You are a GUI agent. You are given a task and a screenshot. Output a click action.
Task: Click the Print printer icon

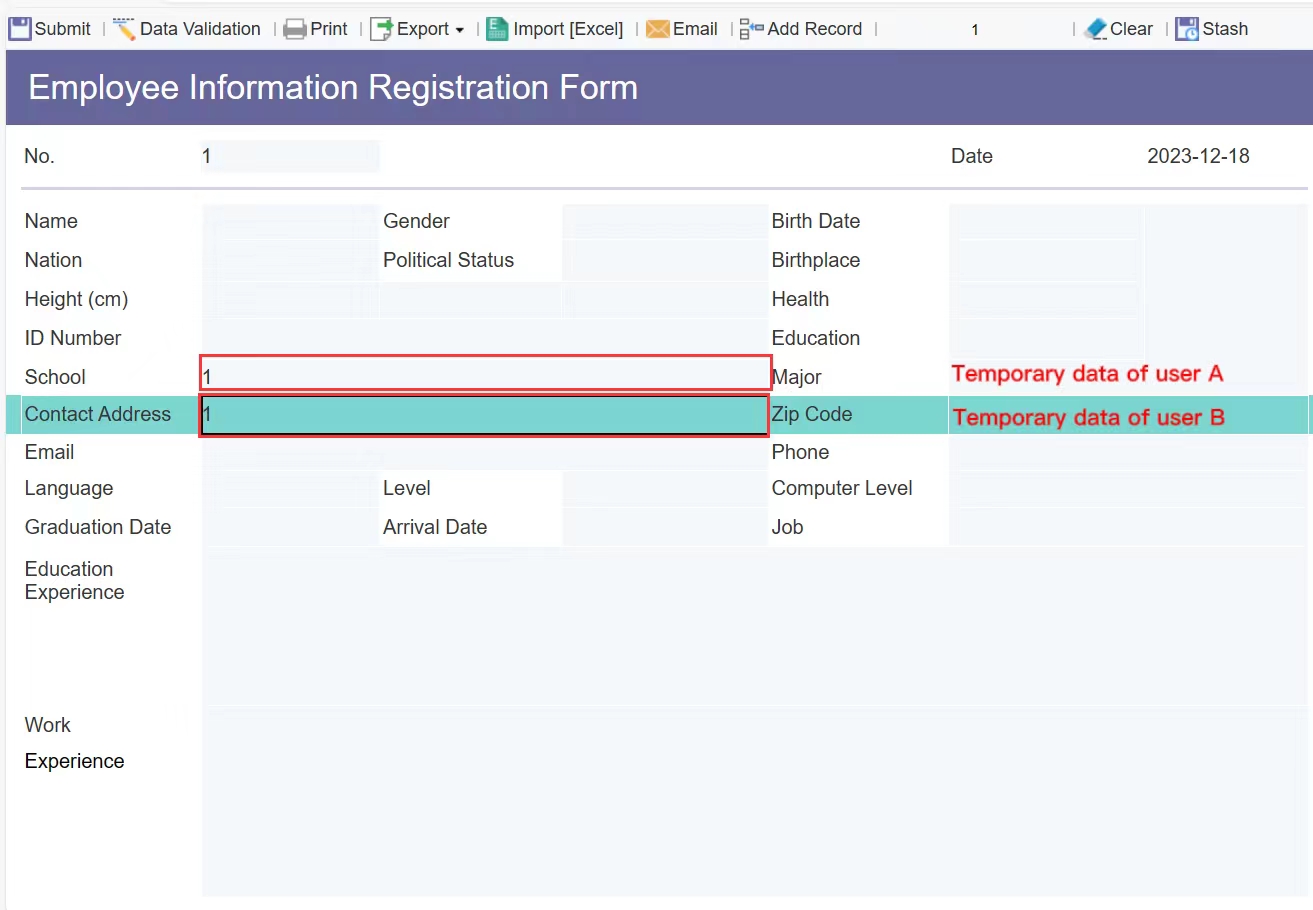click(x=294, y=29)
